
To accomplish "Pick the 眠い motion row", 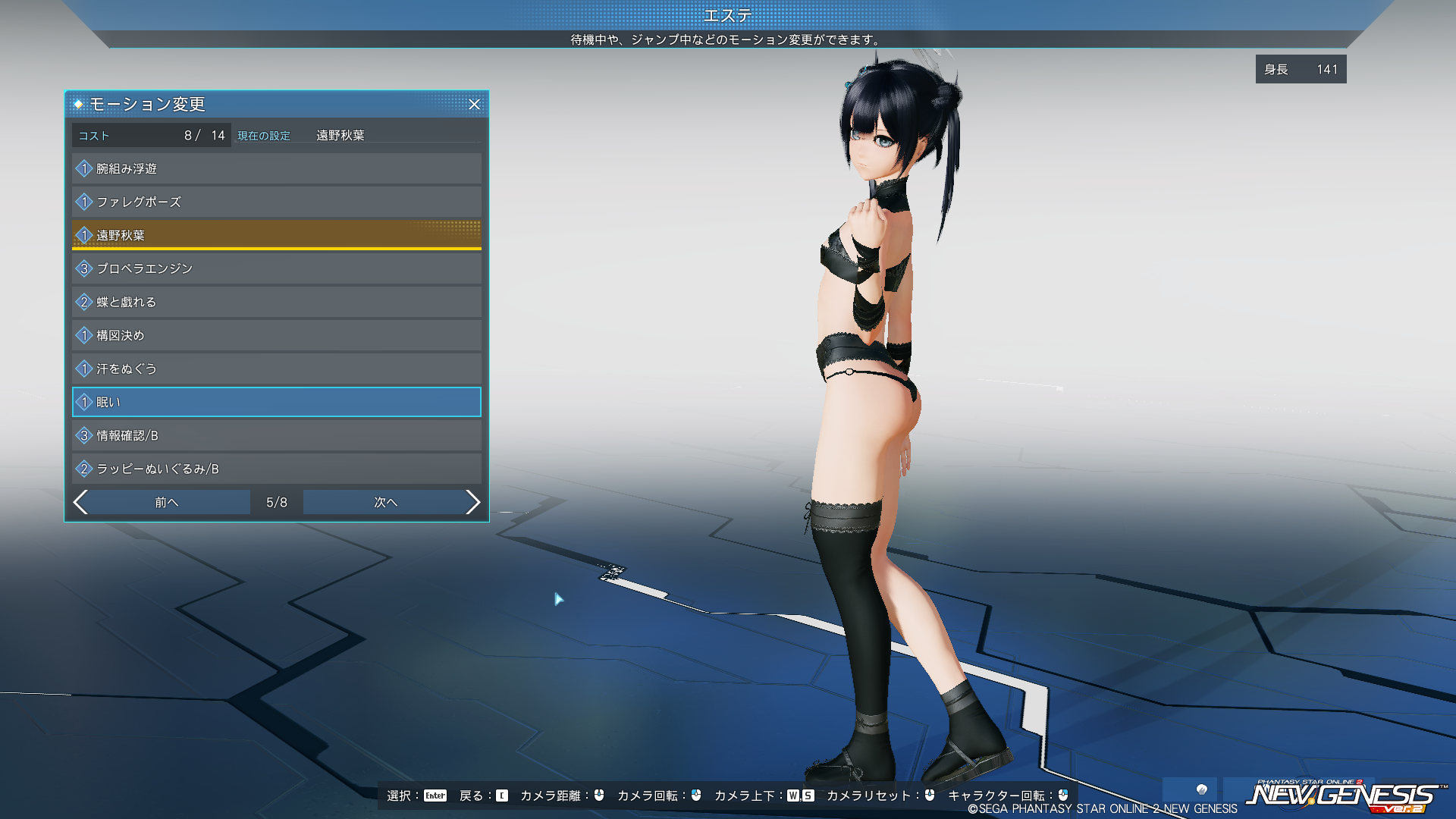I will (277, 402).
